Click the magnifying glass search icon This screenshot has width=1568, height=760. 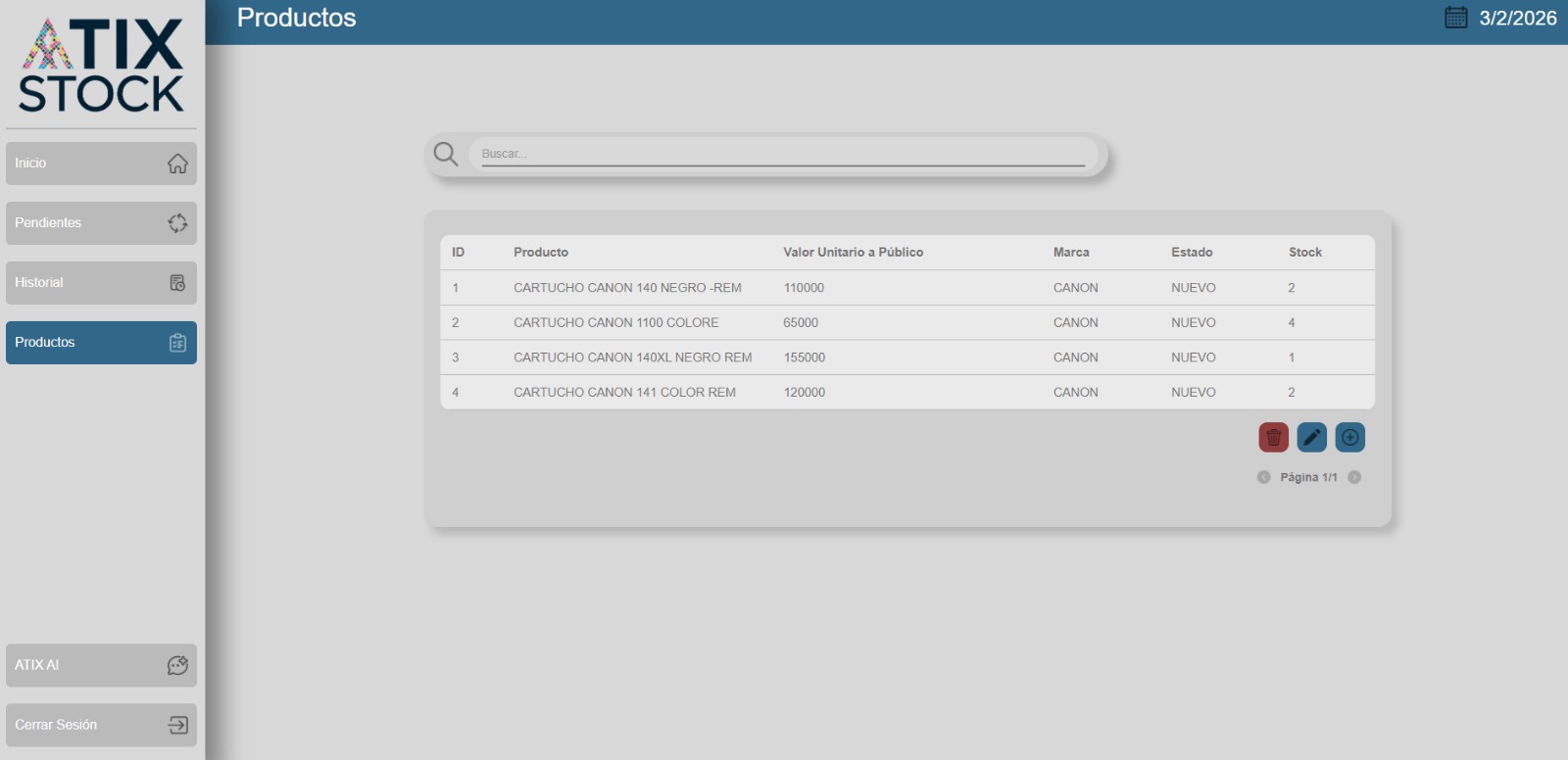(446, 154)
